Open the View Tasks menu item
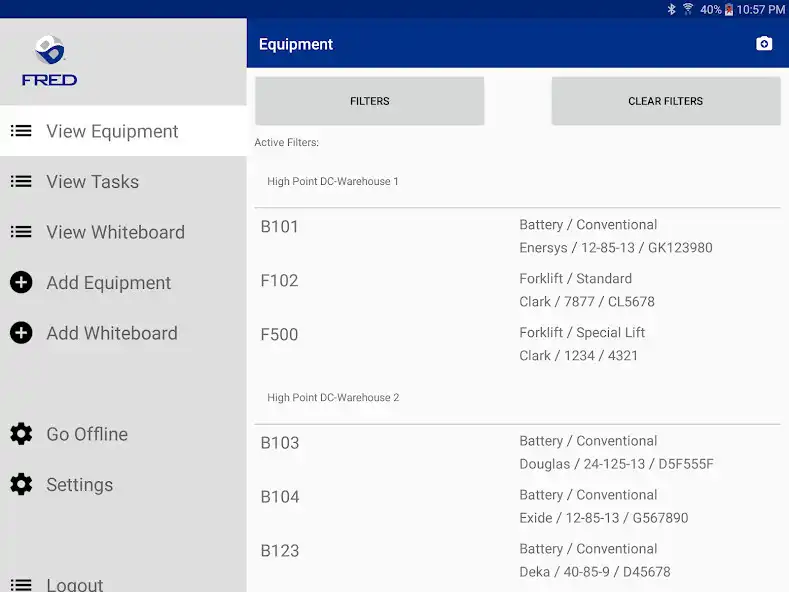The image size is (789, 592). [x=93, y=182]
